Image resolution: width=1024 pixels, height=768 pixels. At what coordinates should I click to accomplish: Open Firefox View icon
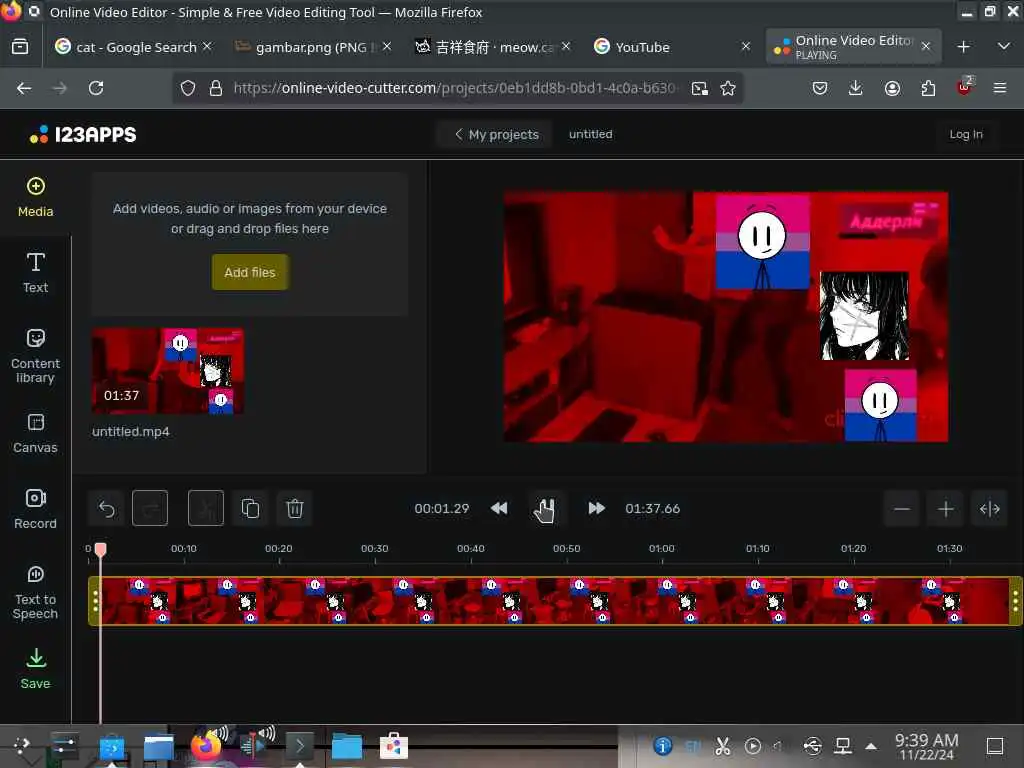pos(20,47)
